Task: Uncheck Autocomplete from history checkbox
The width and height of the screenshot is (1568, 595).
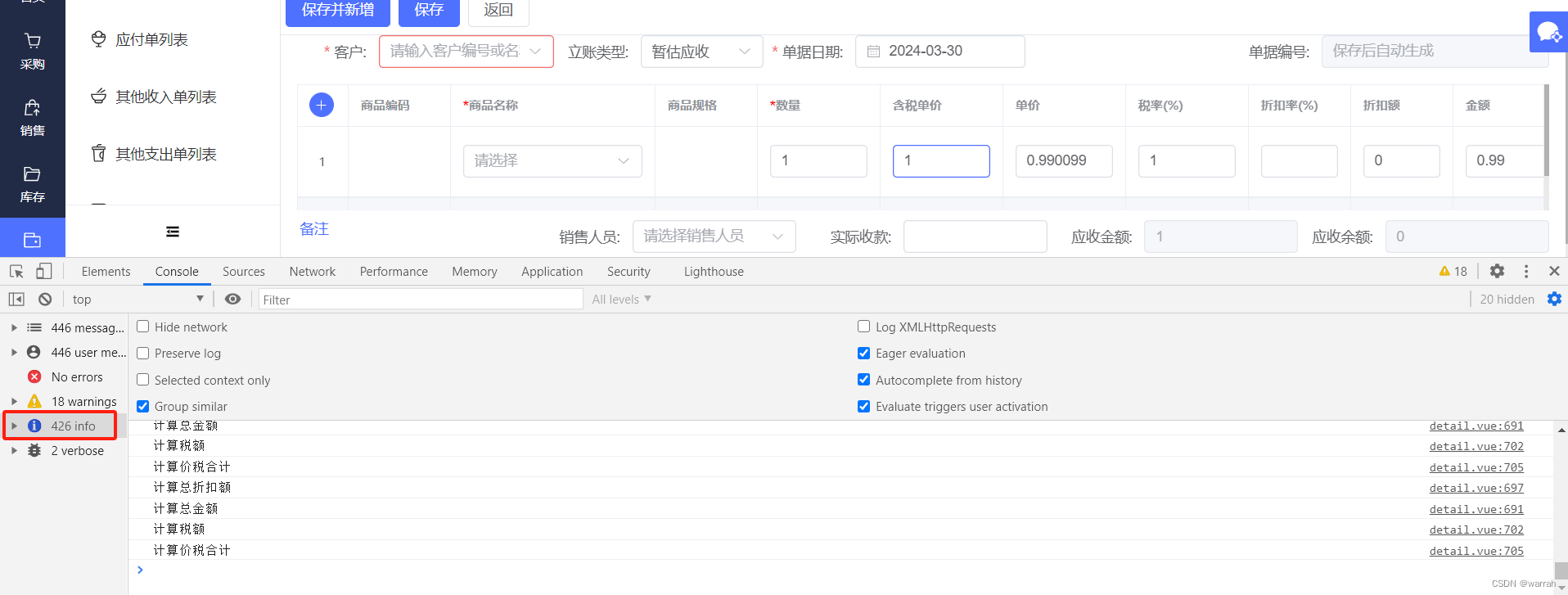Action: tap(863, 380)
